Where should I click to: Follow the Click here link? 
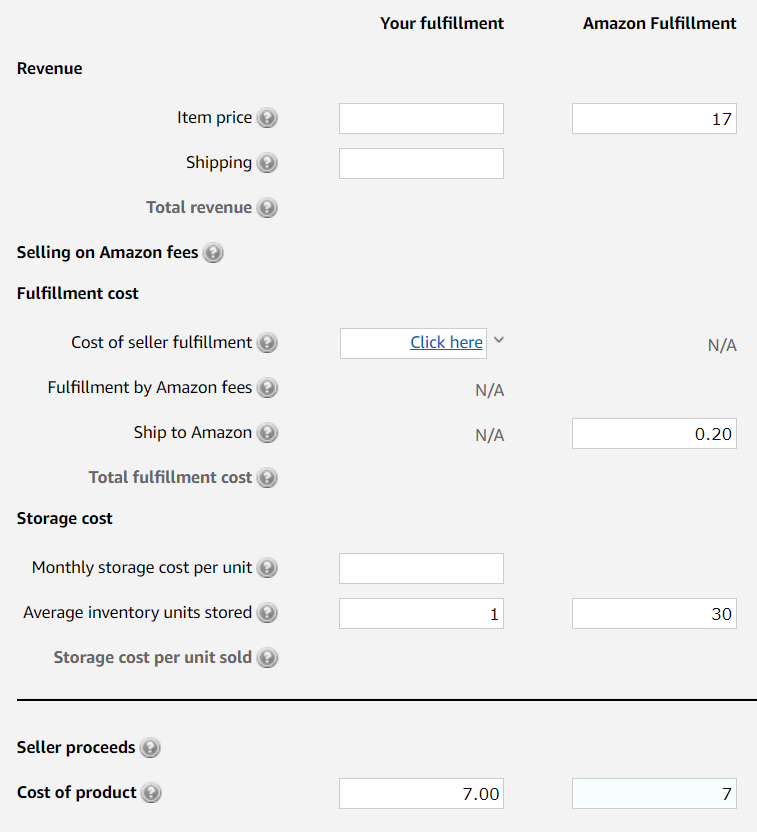pos(446,342)
